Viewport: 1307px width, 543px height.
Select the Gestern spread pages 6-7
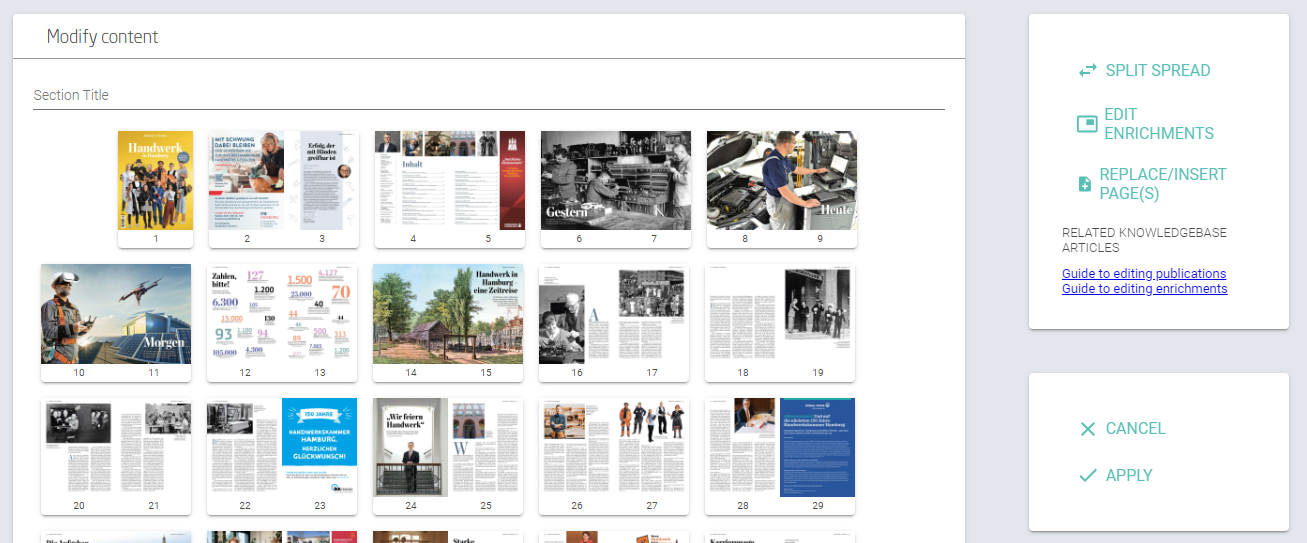(x=615, y=181)
